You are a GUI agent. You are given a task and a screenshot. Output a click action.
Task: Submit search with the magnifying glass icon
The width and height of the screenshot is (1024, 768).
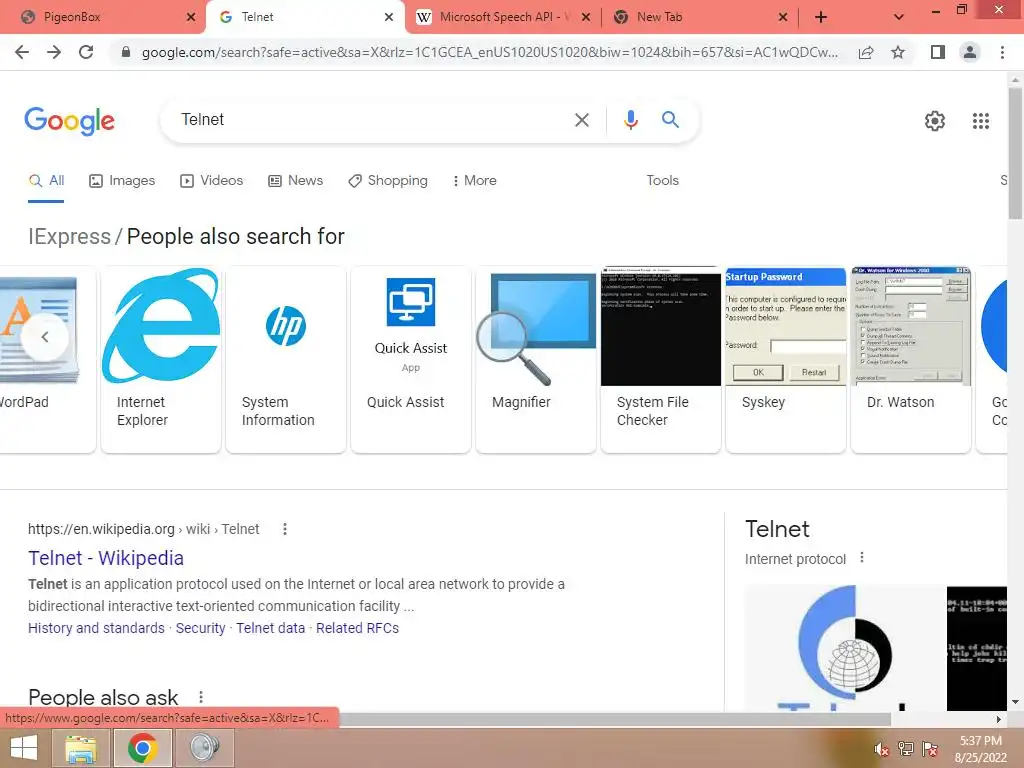tap(670, 120)
